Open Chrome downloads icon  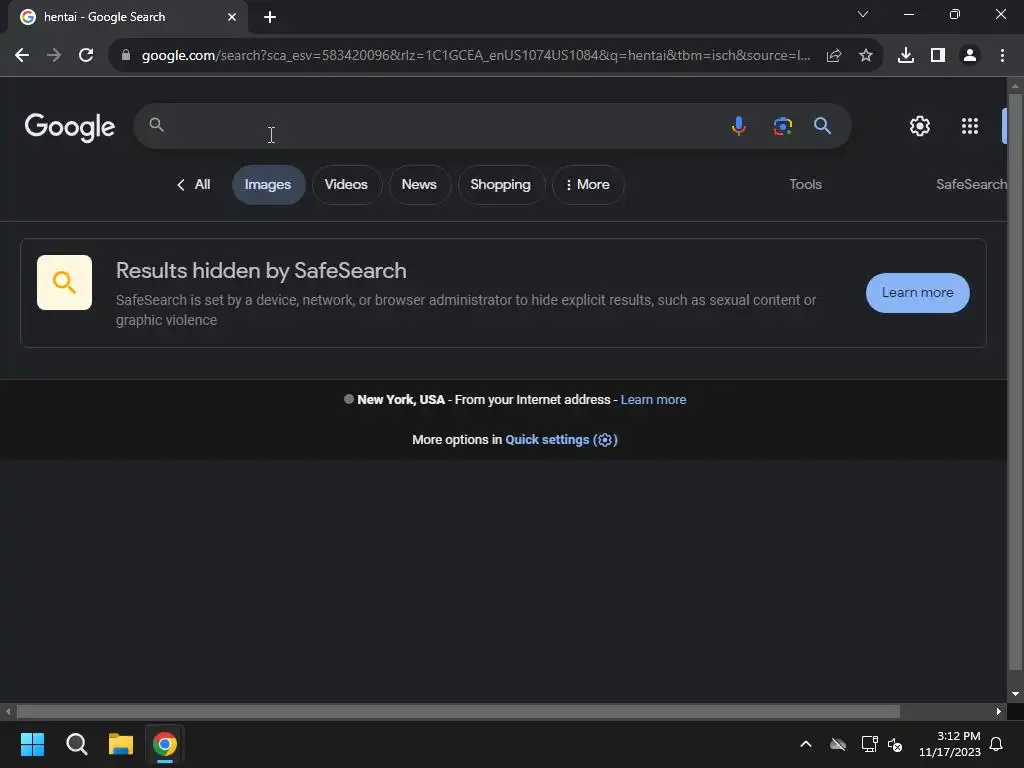[x=906, y=56]
